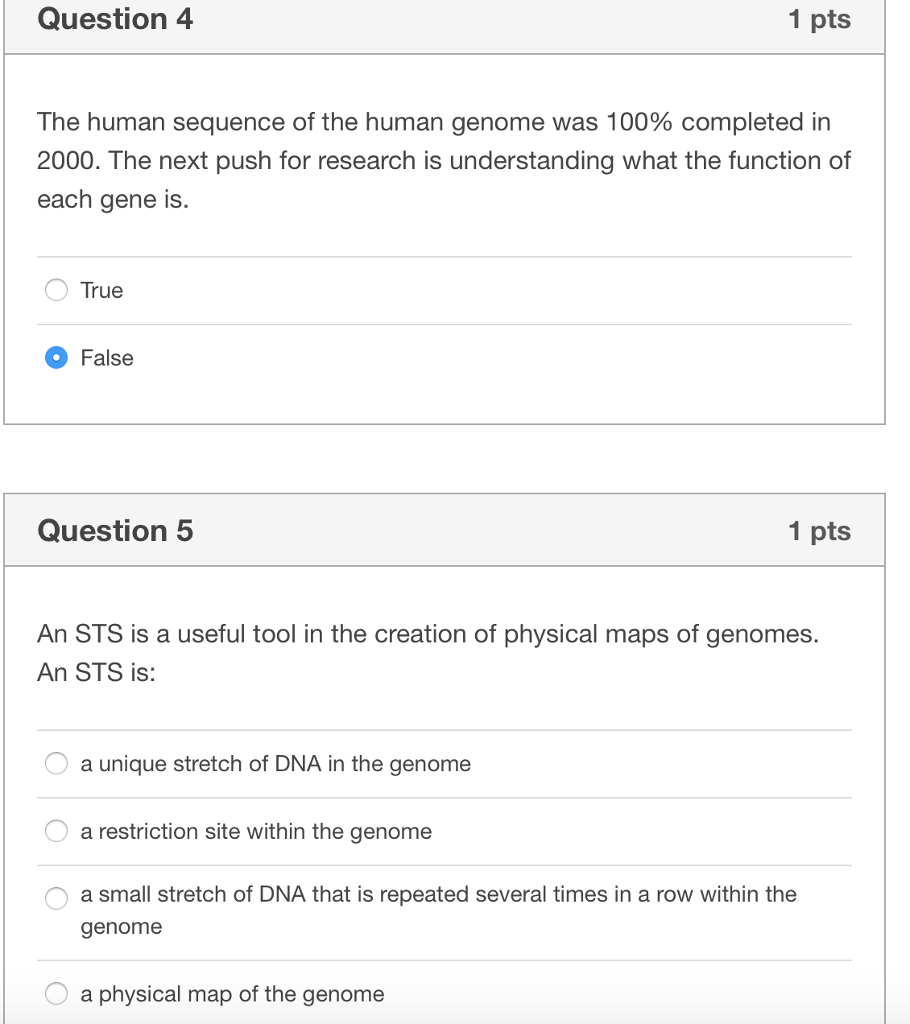Click the physical map answer text

[233, 993]
